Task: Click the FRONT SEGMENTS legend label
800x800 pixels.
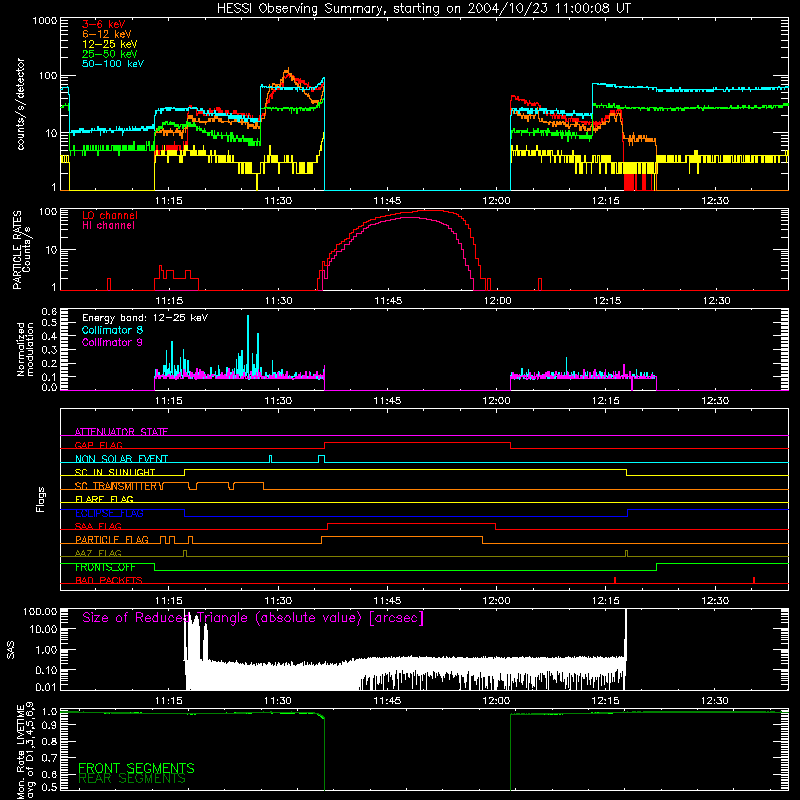Action: pyautogui.click(x=136, y=768)
